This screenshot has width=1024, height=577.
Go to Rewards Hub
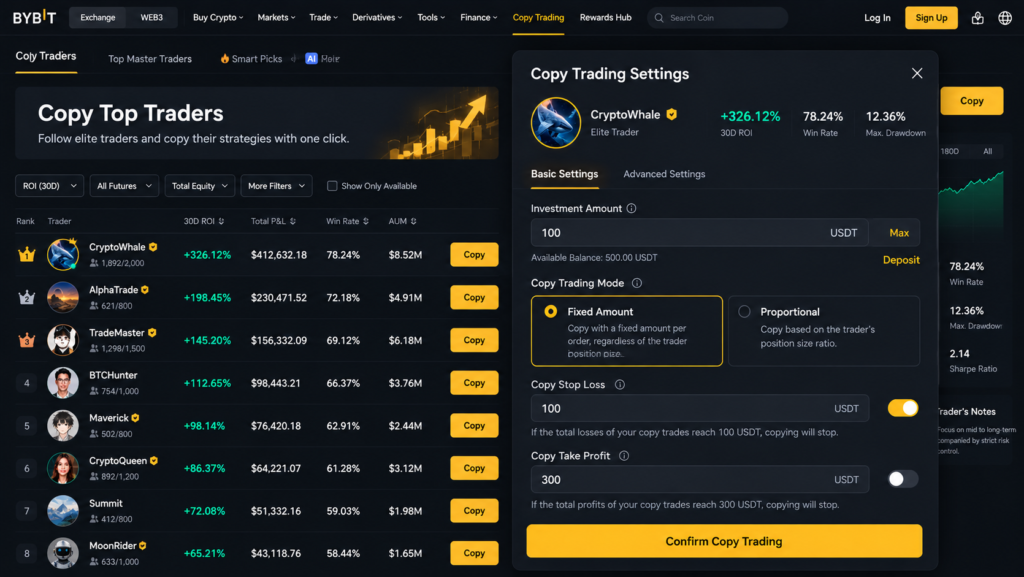605,18
